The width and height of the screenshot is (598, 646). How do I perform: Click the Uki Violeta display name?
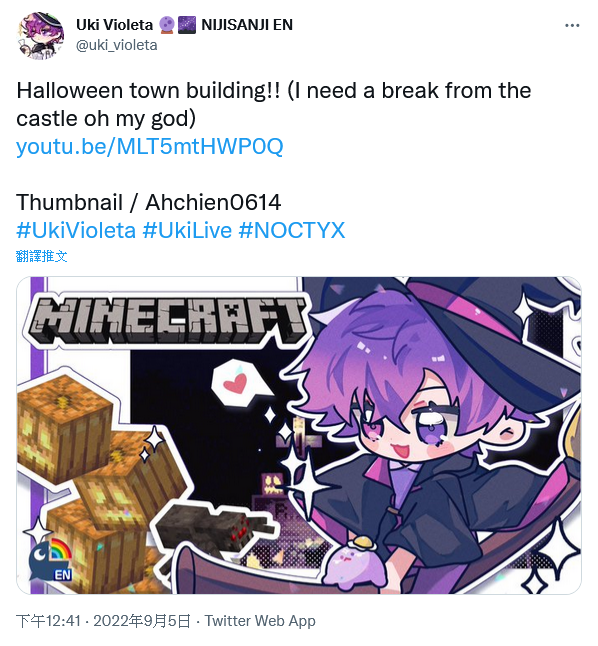coord(114,25)
